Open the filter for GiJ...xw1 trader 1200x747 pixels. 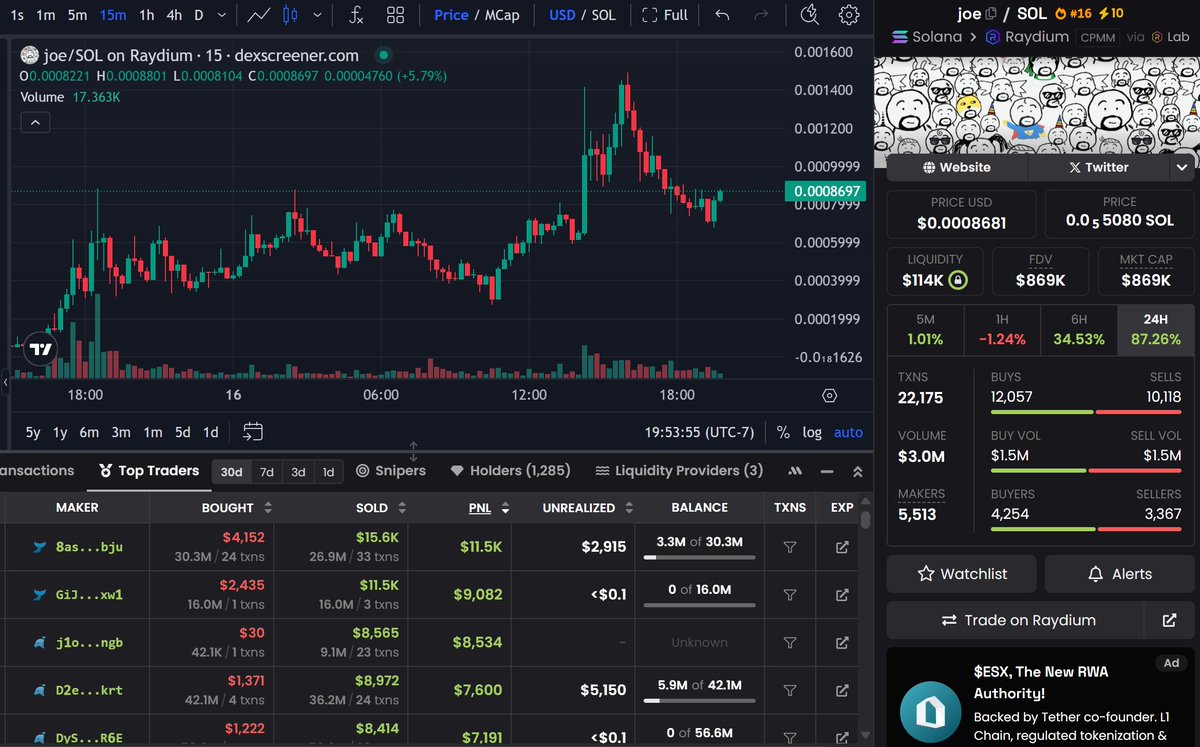coord(790,595)
